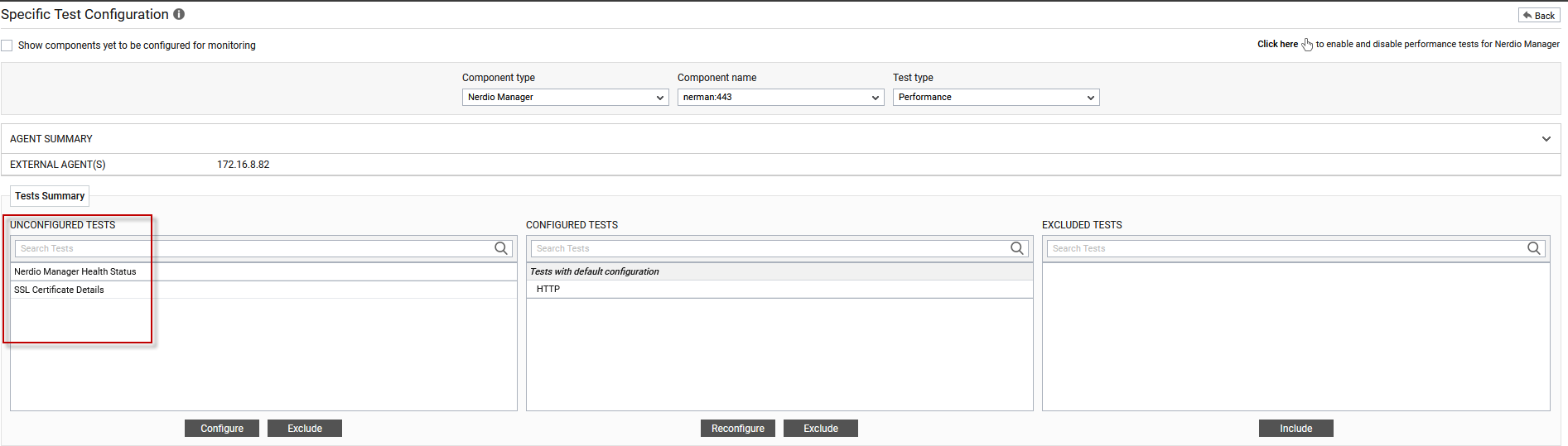Click the search icon in Excluded Tests
1568x446 pixels.
tap(1534, 248)
